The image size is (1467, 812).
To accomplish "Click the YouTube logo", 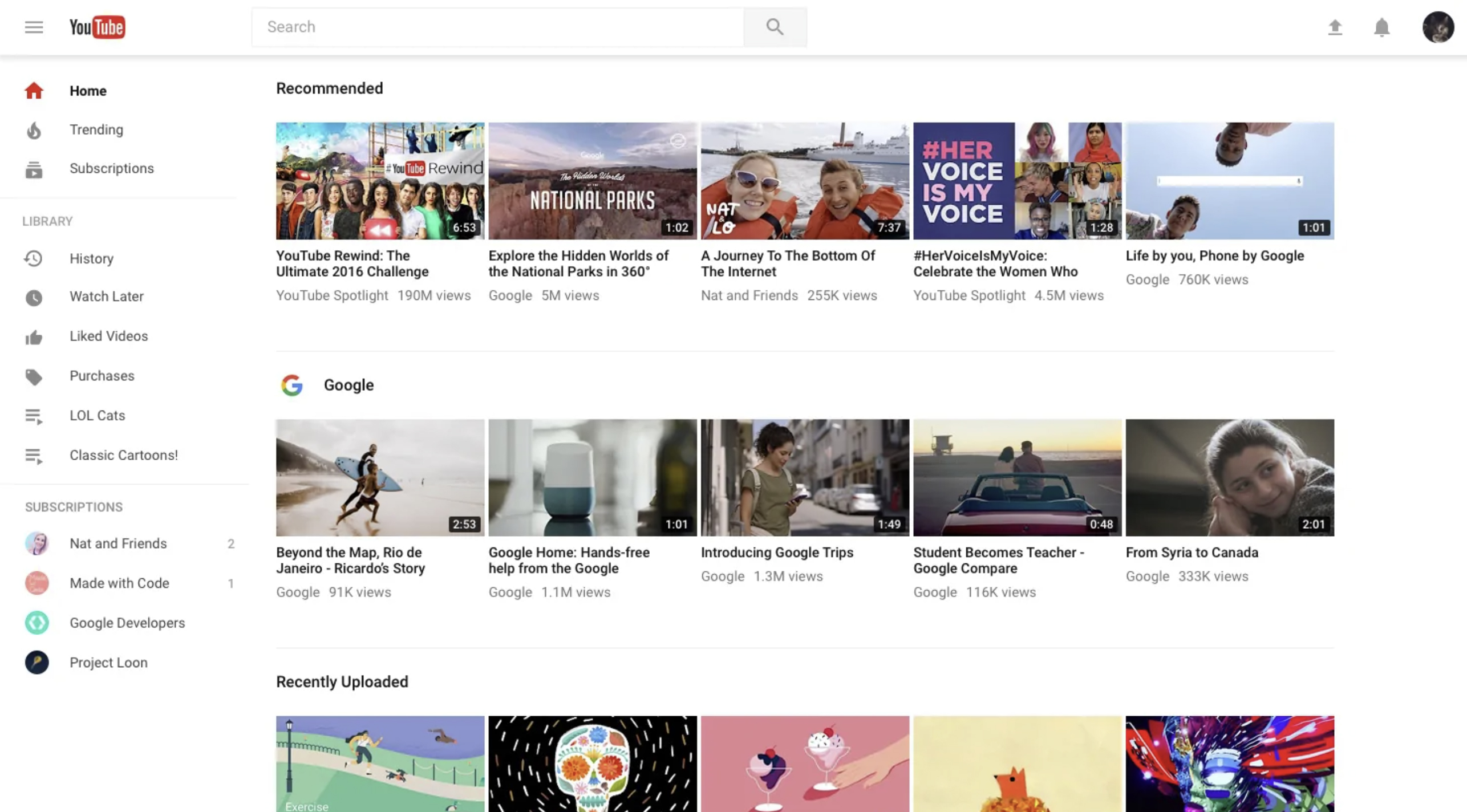I will tap(98, 27).
